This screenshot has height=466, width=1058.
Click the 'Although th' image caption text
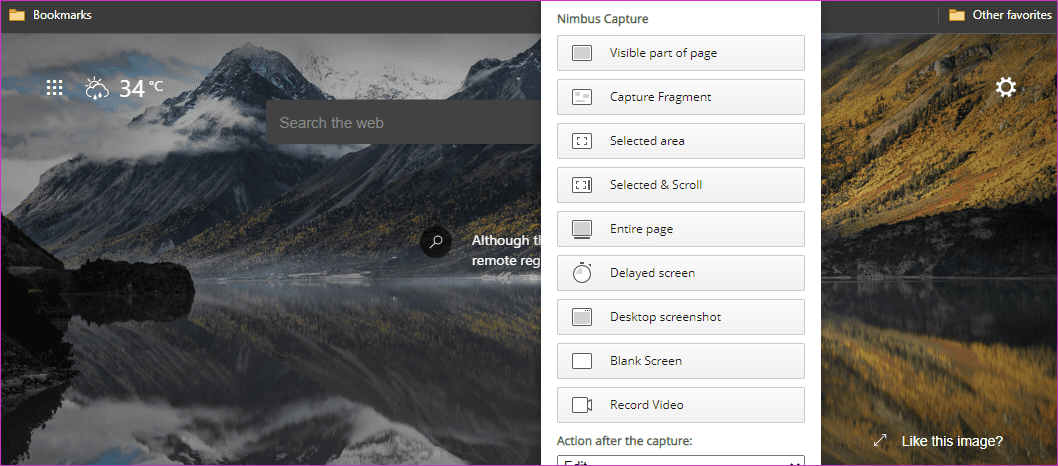[x=507, y=240]
